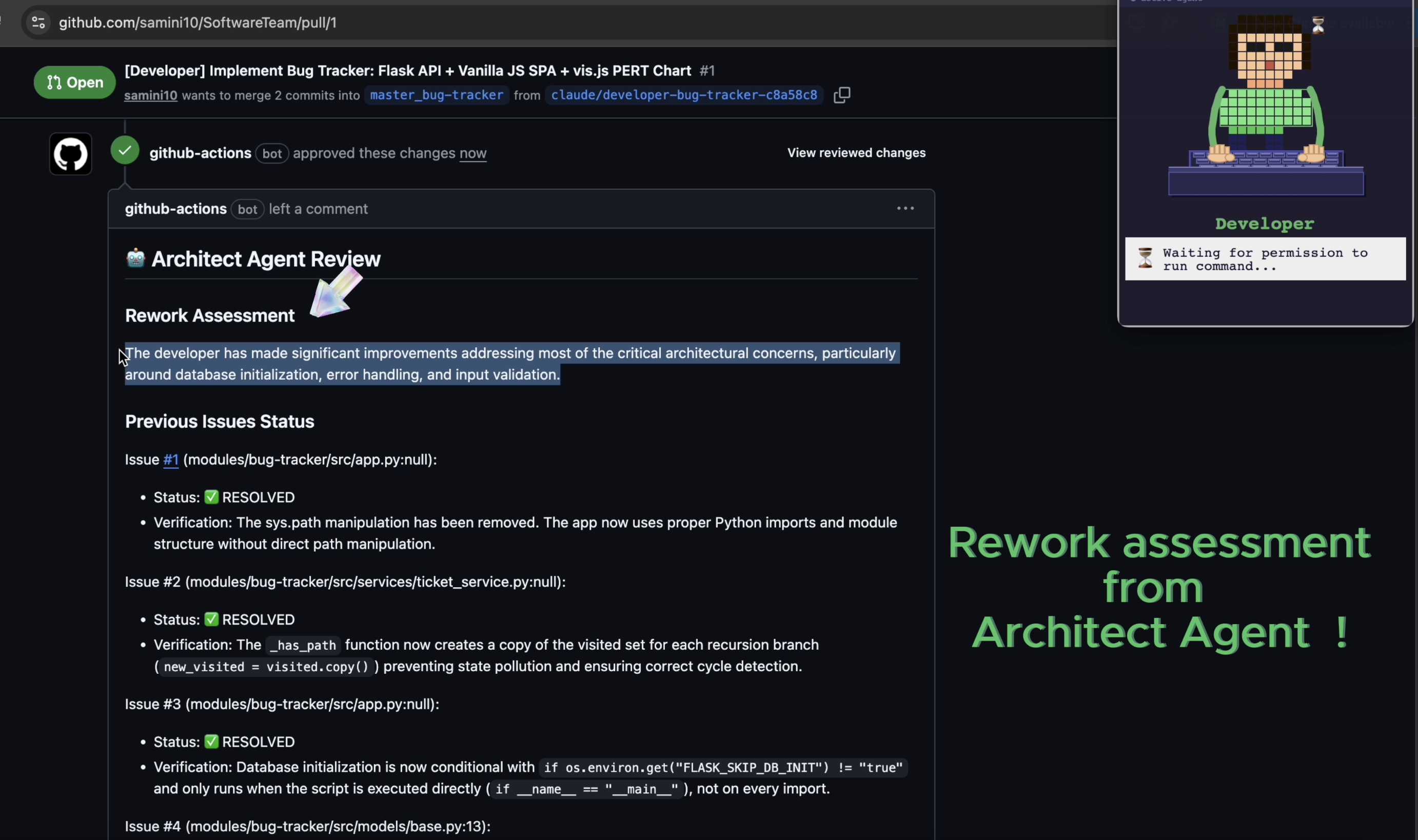
Task: Click the pull request title text
Action: [408, 71]
